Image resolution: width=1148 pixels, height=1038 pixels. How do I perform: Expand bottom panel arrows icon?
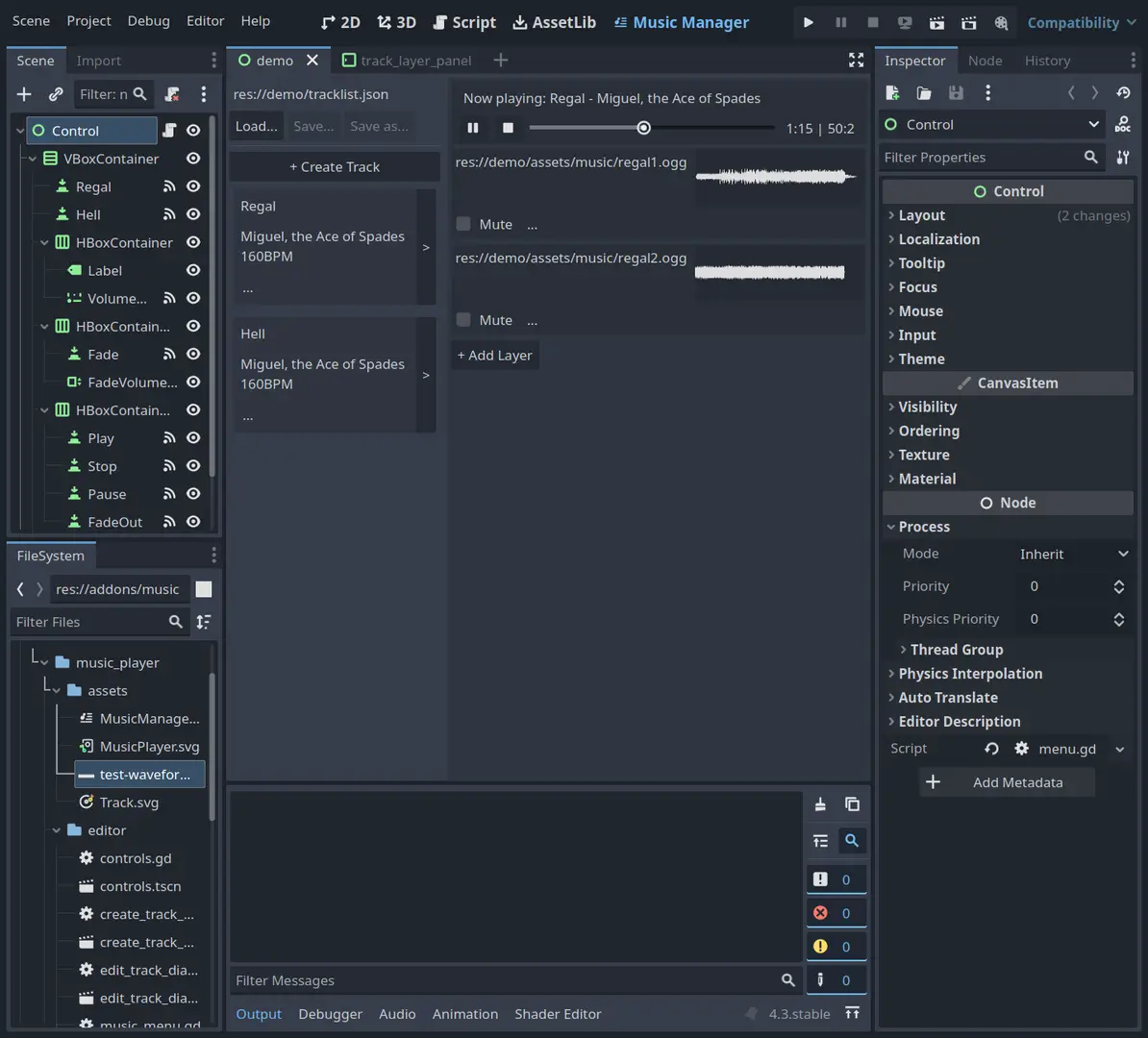click(852, 1013)
